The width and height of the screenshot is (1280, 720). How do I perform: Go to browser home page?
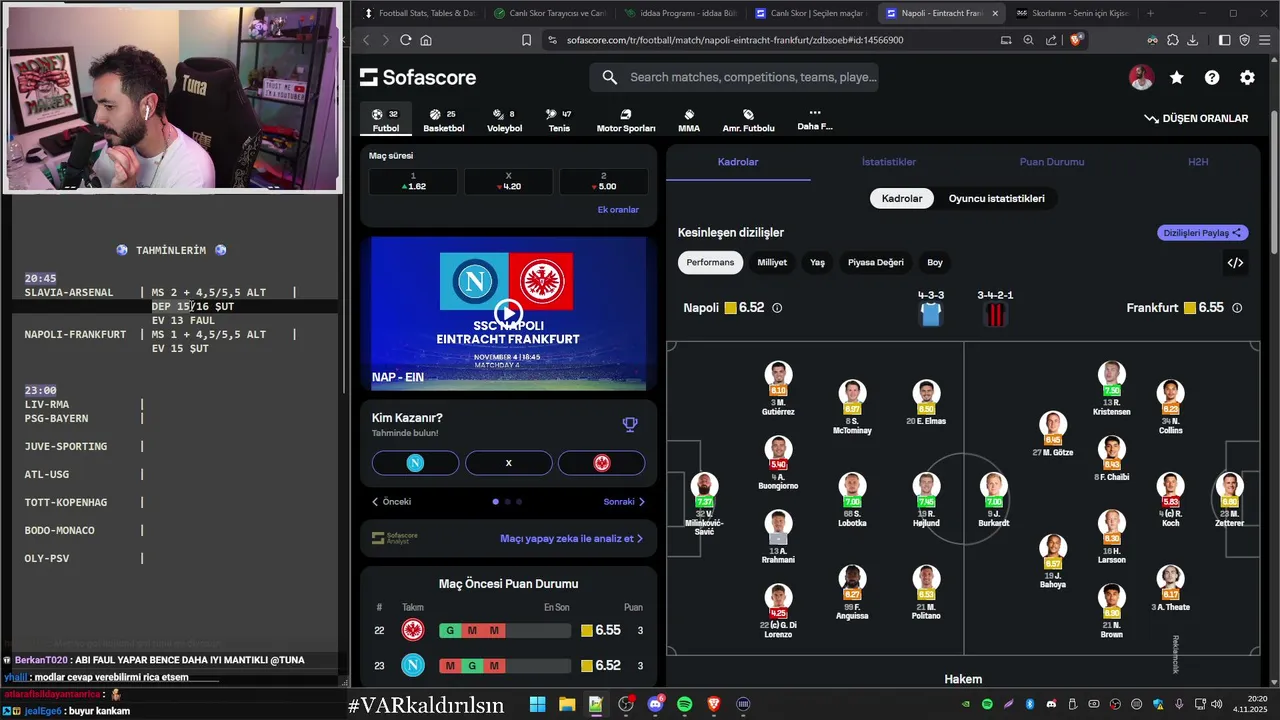(x=426, y=40)
